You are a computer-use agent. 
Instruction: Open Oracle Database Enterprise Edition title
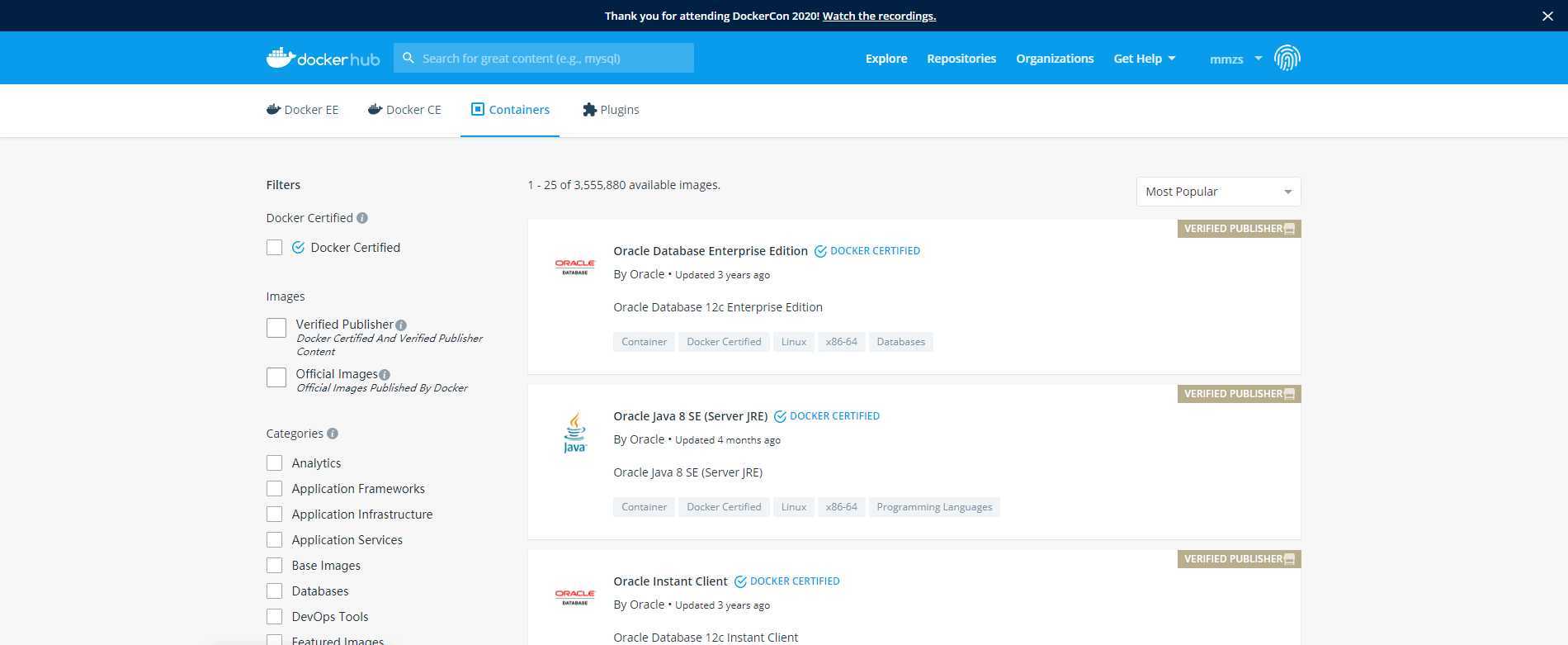click(711, 251)
